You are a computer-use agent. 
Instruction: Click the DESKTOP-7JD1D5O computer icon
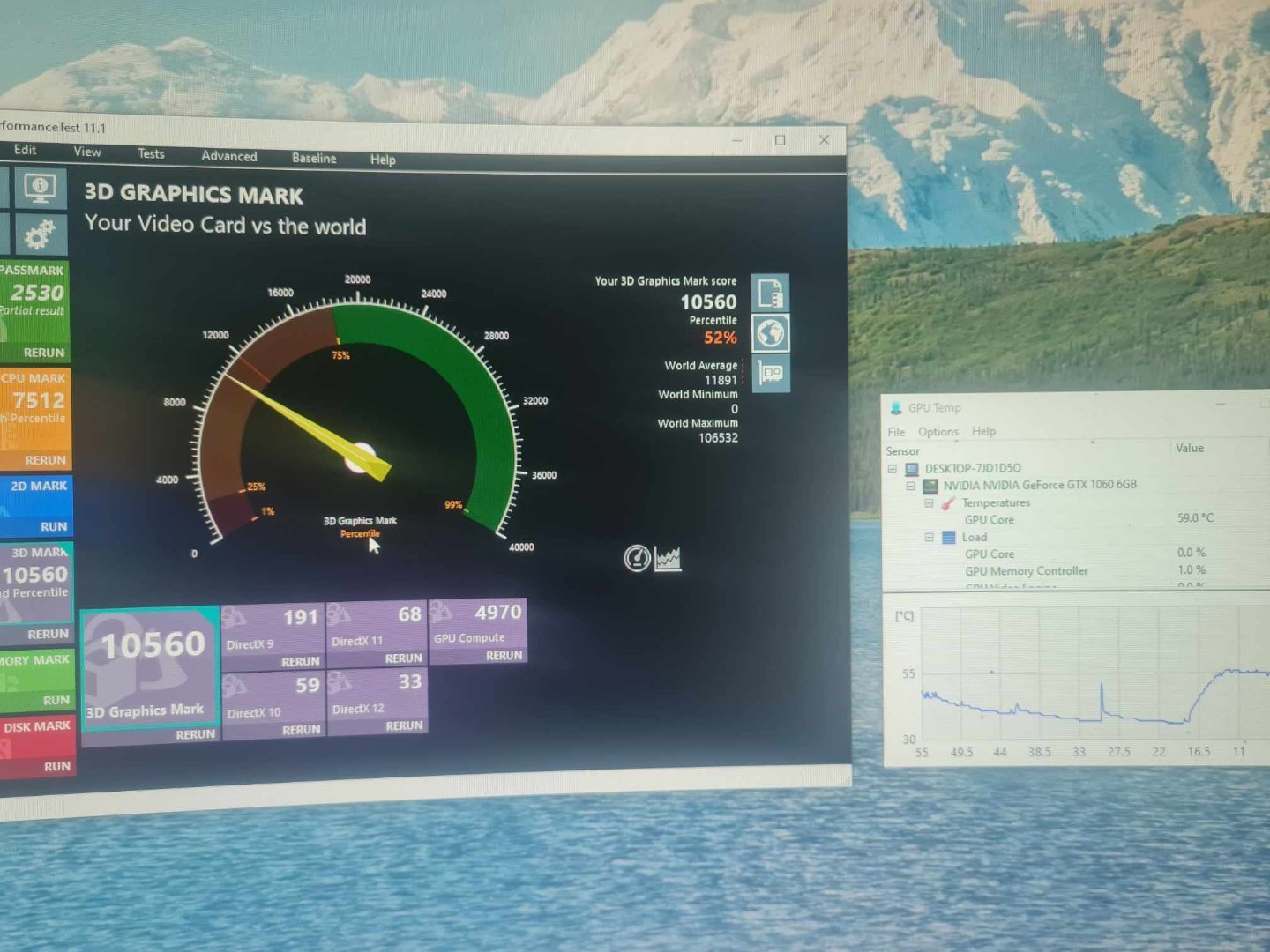point(912,469)
